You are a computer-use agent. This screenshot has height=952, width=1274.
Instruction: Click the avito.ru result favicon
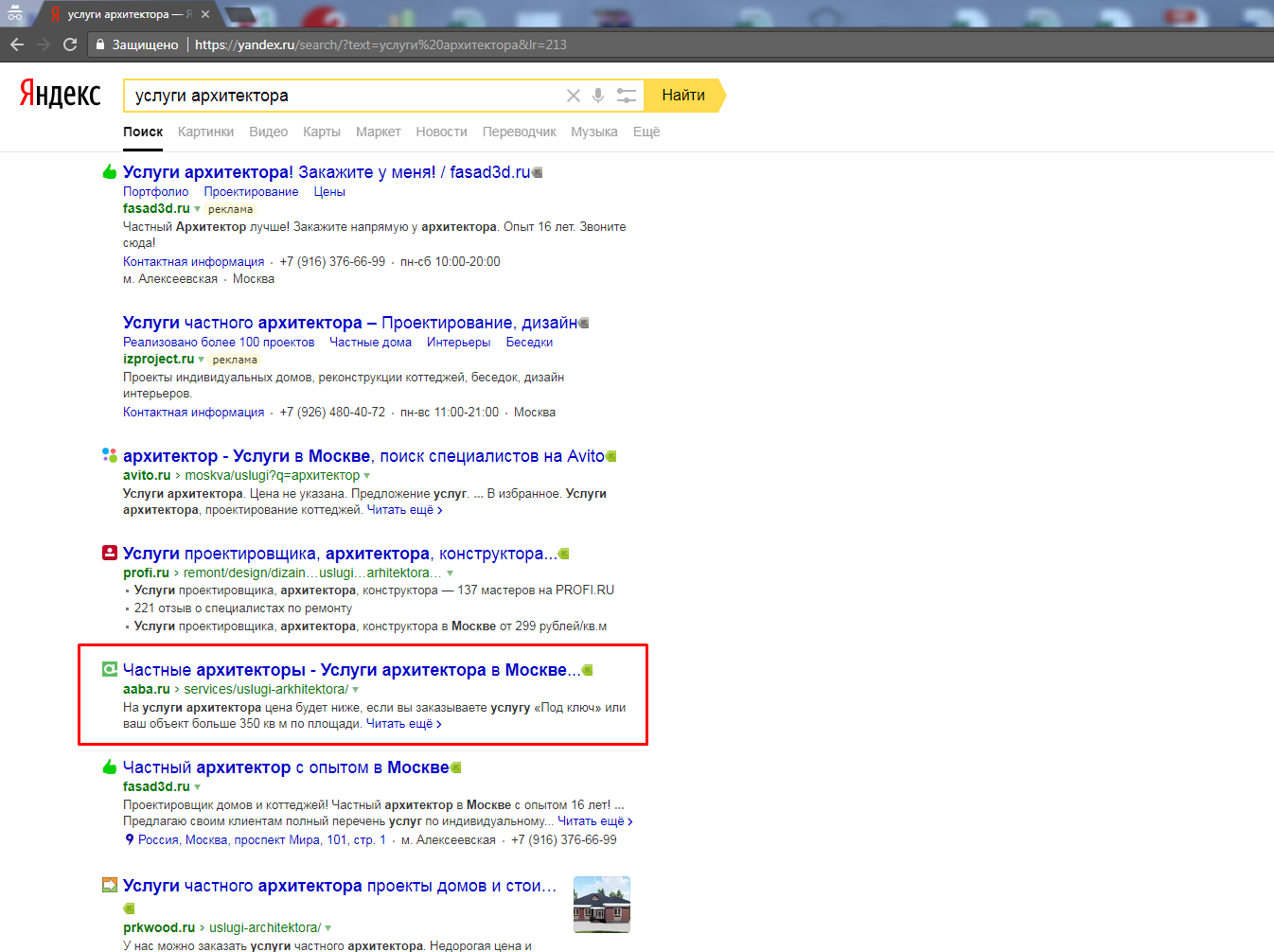[110, 455]
